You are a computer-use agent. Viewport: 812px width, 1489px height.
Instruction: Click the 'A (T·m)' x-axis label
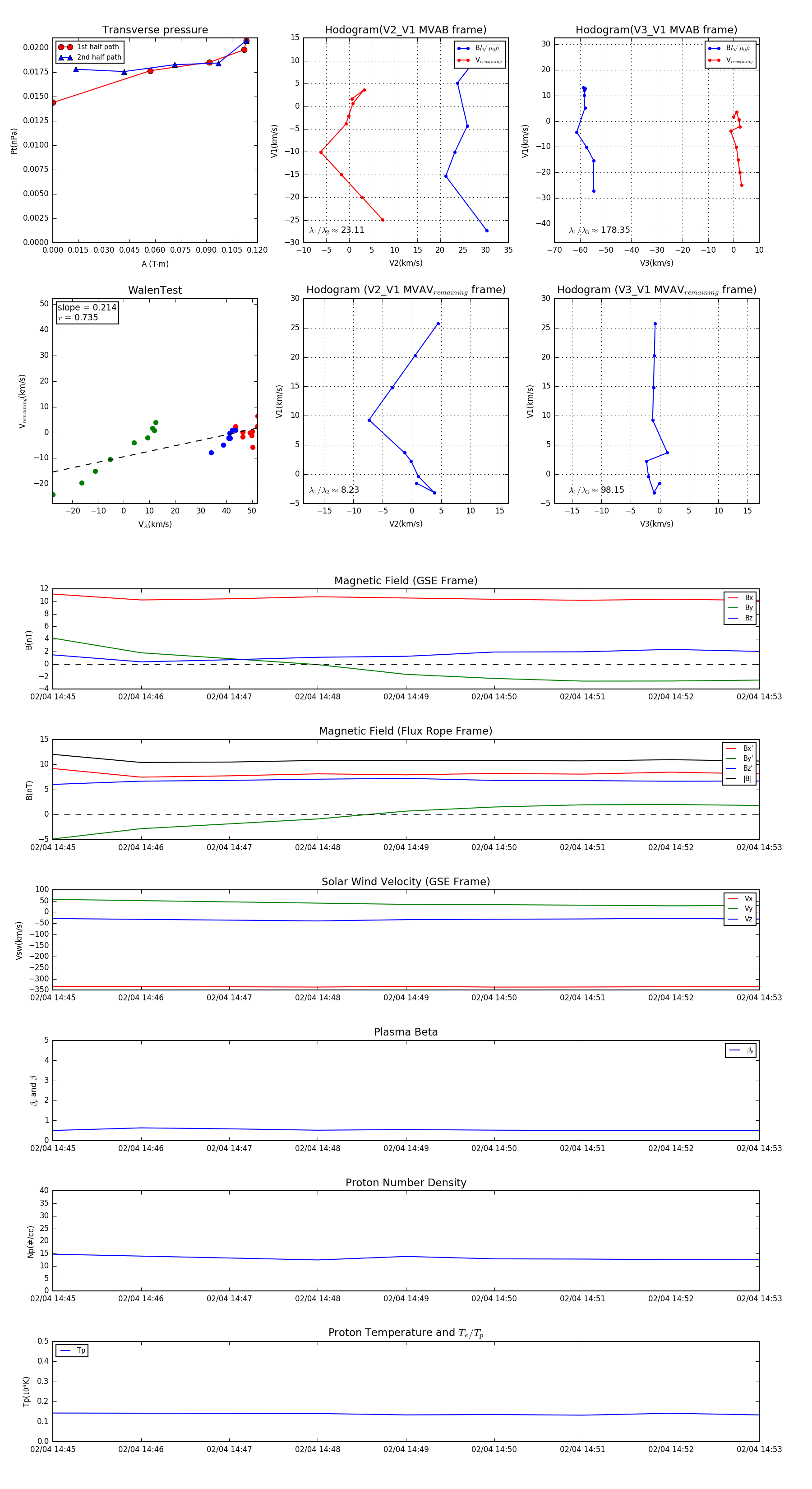click(155, 264)
